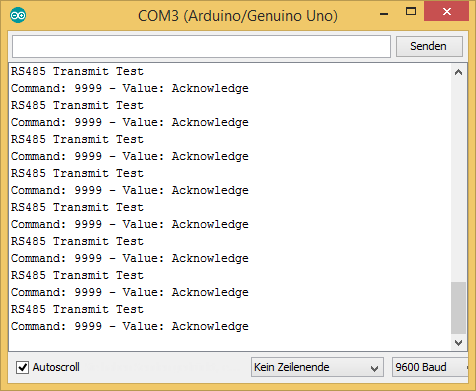Click the line ending dropdown arrow
The width and height of the screenshot is (476, 391).
[374, 368]
